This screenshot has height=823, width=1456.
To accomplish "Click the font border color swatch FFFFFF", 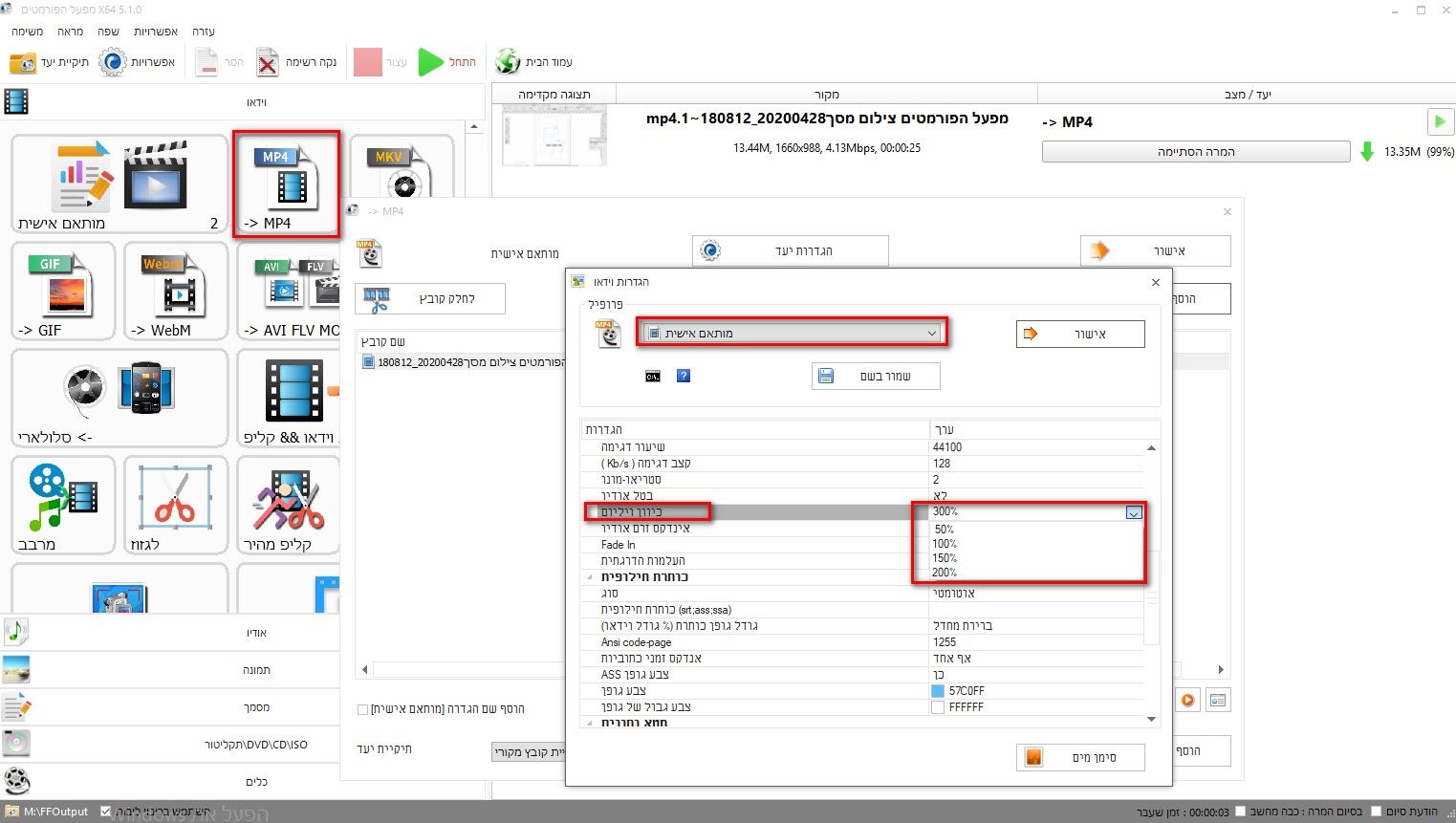I will (x=938, y=707).
